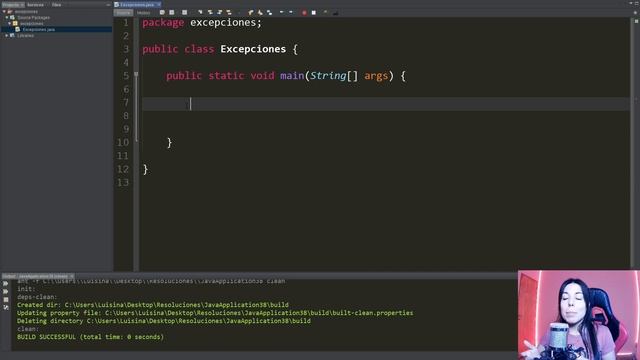Select Source Packages in project tree
640x360 pixels.
click(33, 18)
